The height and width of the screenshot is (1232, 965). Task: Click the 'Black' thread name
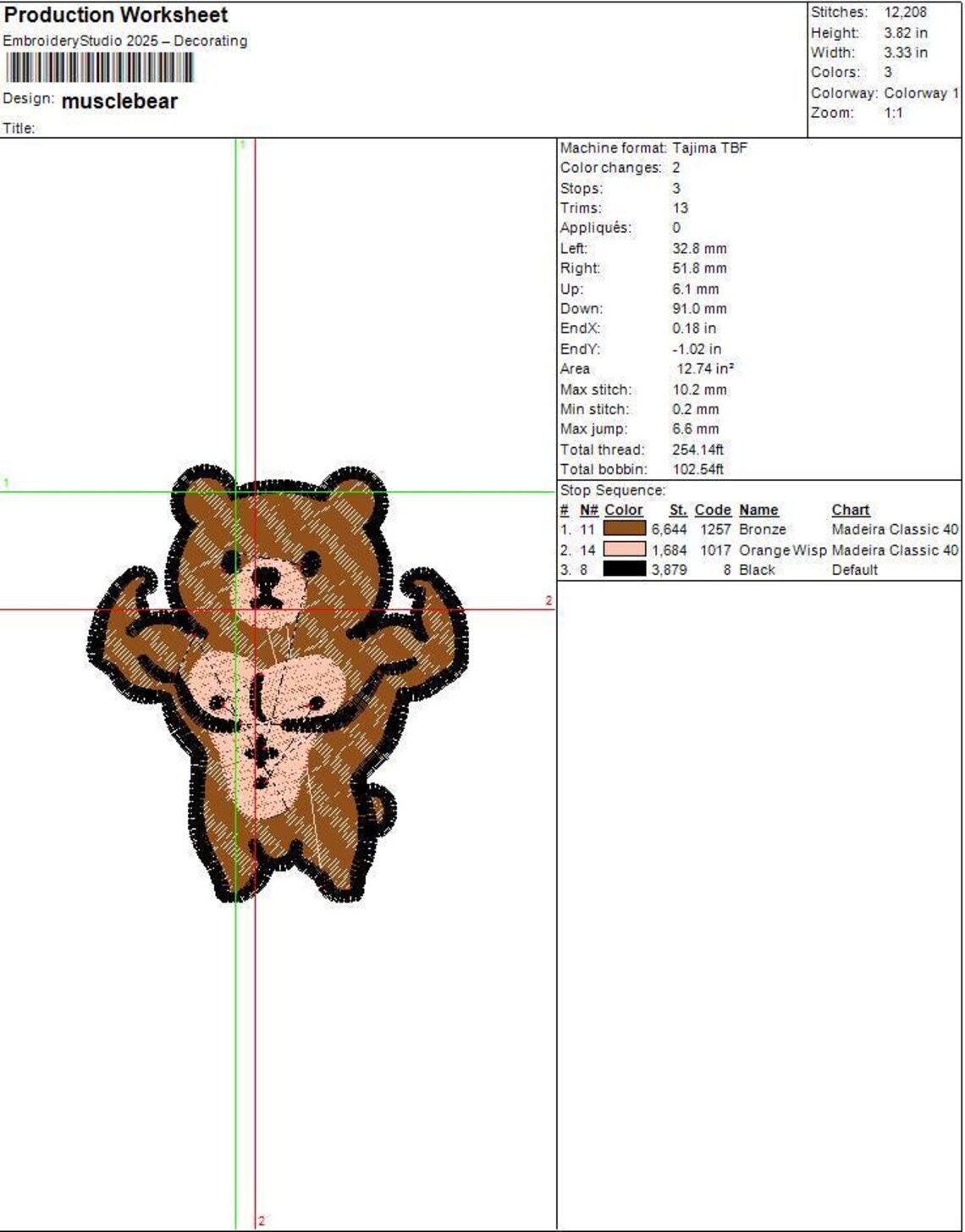click(757, 570)
